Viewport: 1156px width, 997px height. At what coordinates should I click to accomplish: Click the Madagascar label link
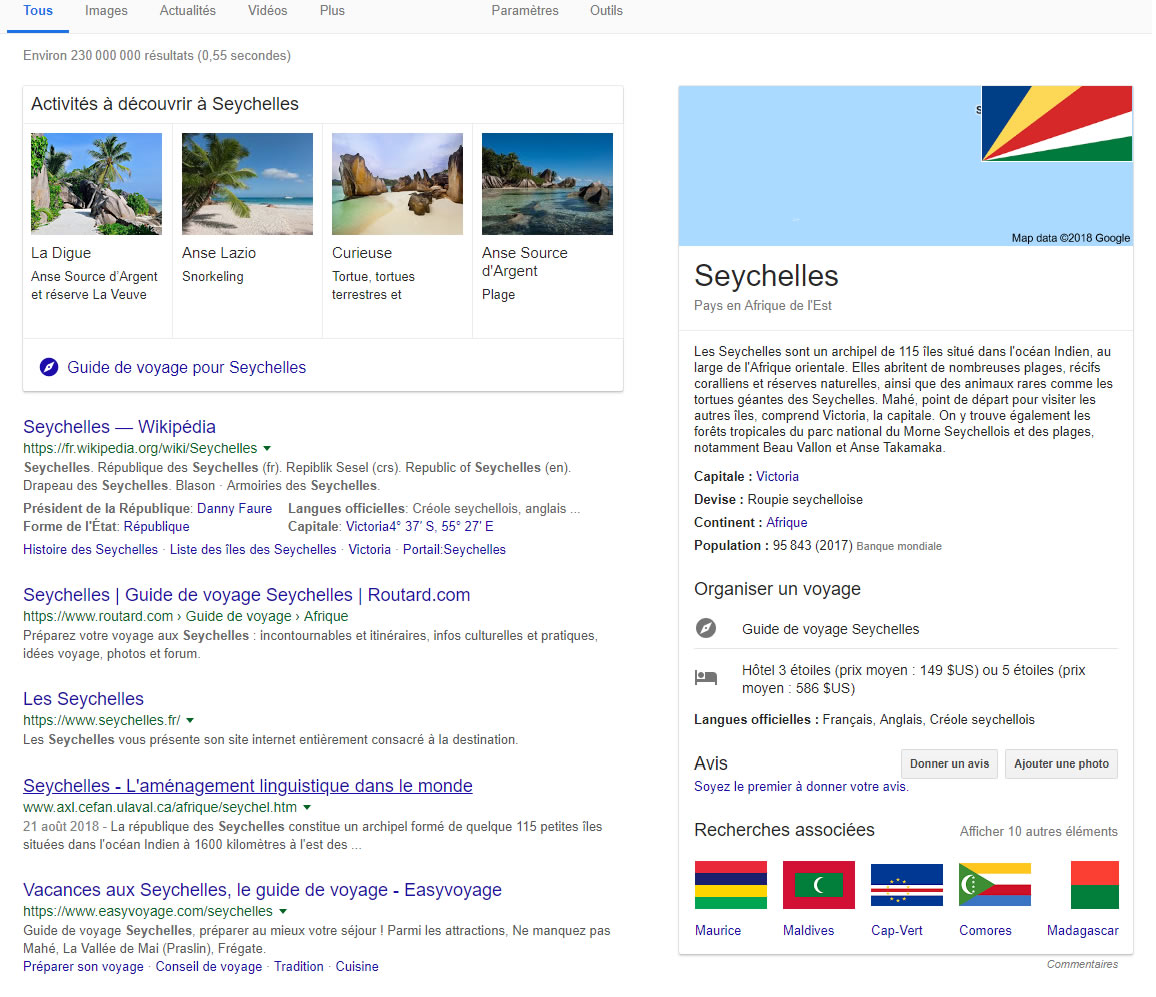point(1083,931)
